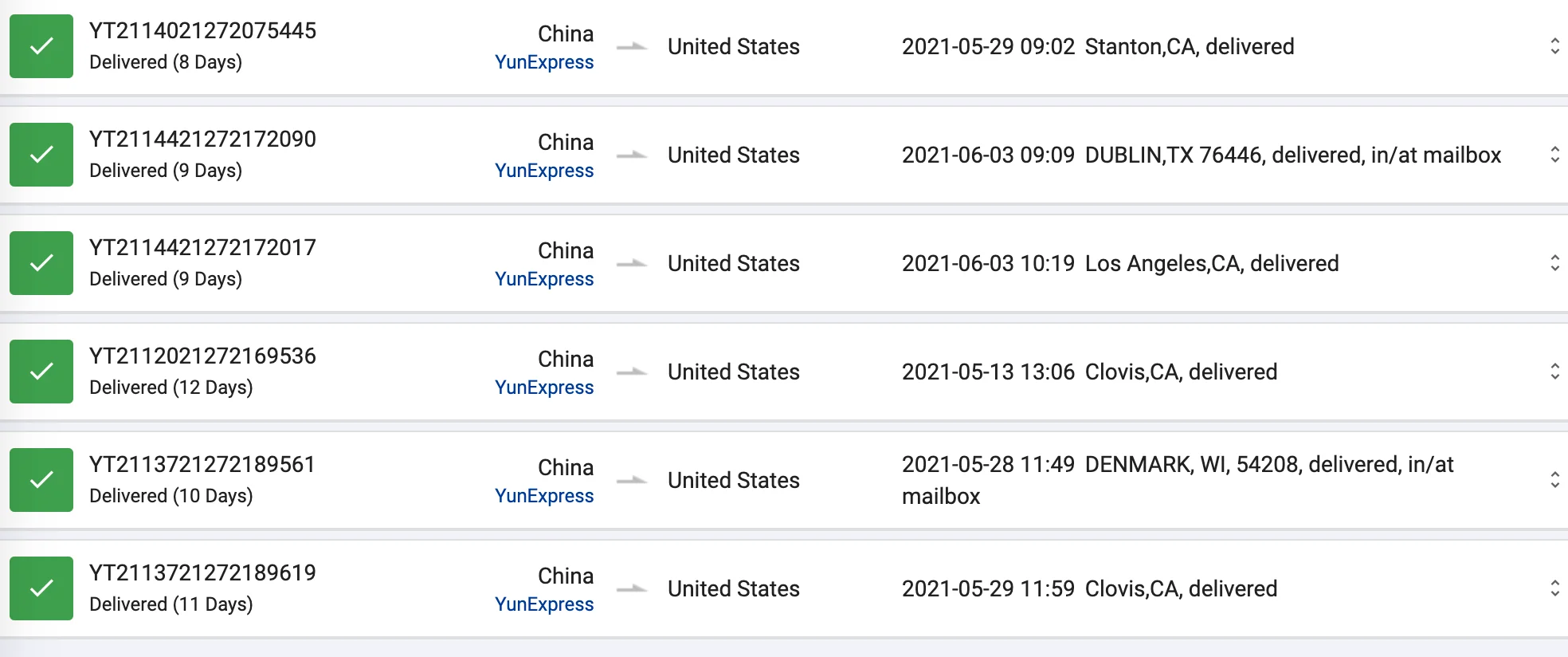Image resolution: width=1568 pixels, height=657 pixels.
Task: Click green delivered checkmark for YT2114021272075445
Action: pyautogui.click(x=41, y=46)
